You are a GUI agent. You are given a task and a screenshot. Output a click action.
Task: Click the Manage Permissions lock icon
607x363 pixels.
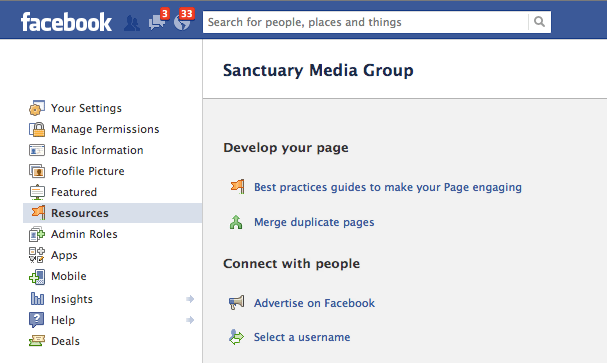point(37,129)
